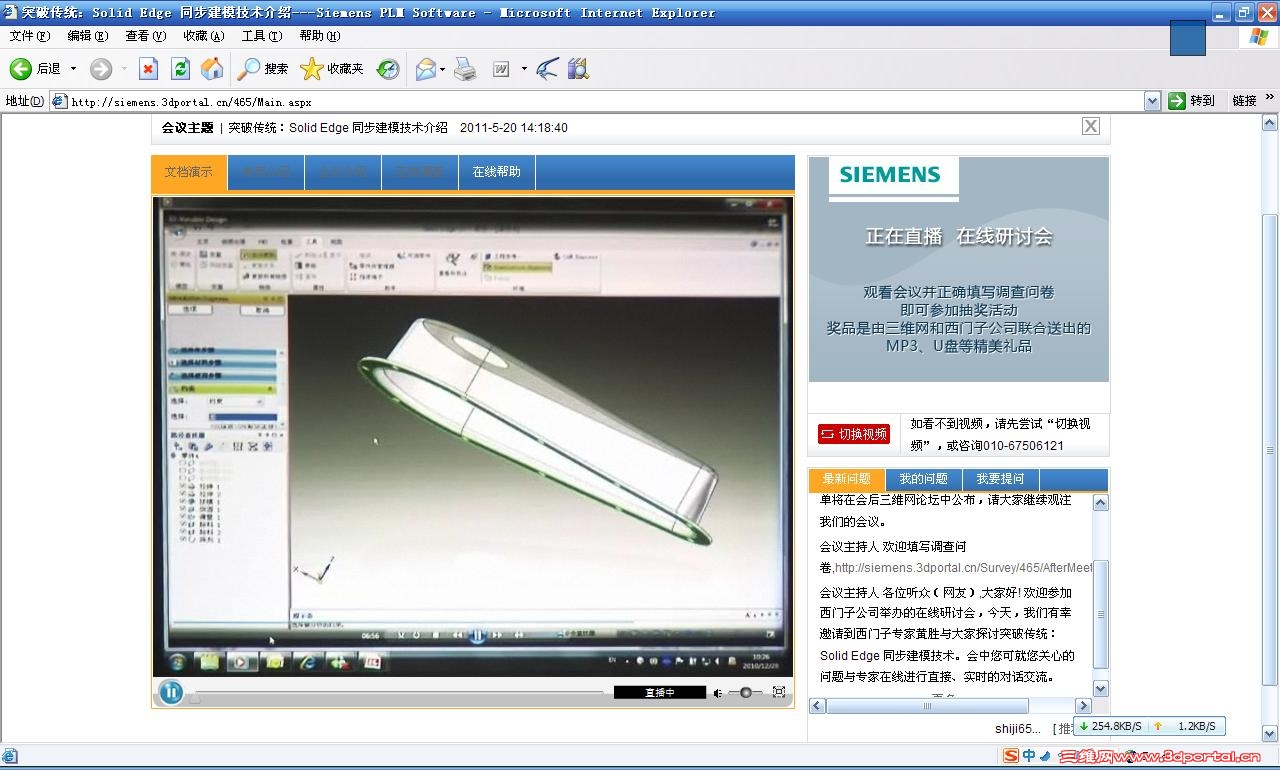Select the 我的问题 tab

[x=923, y=479]
